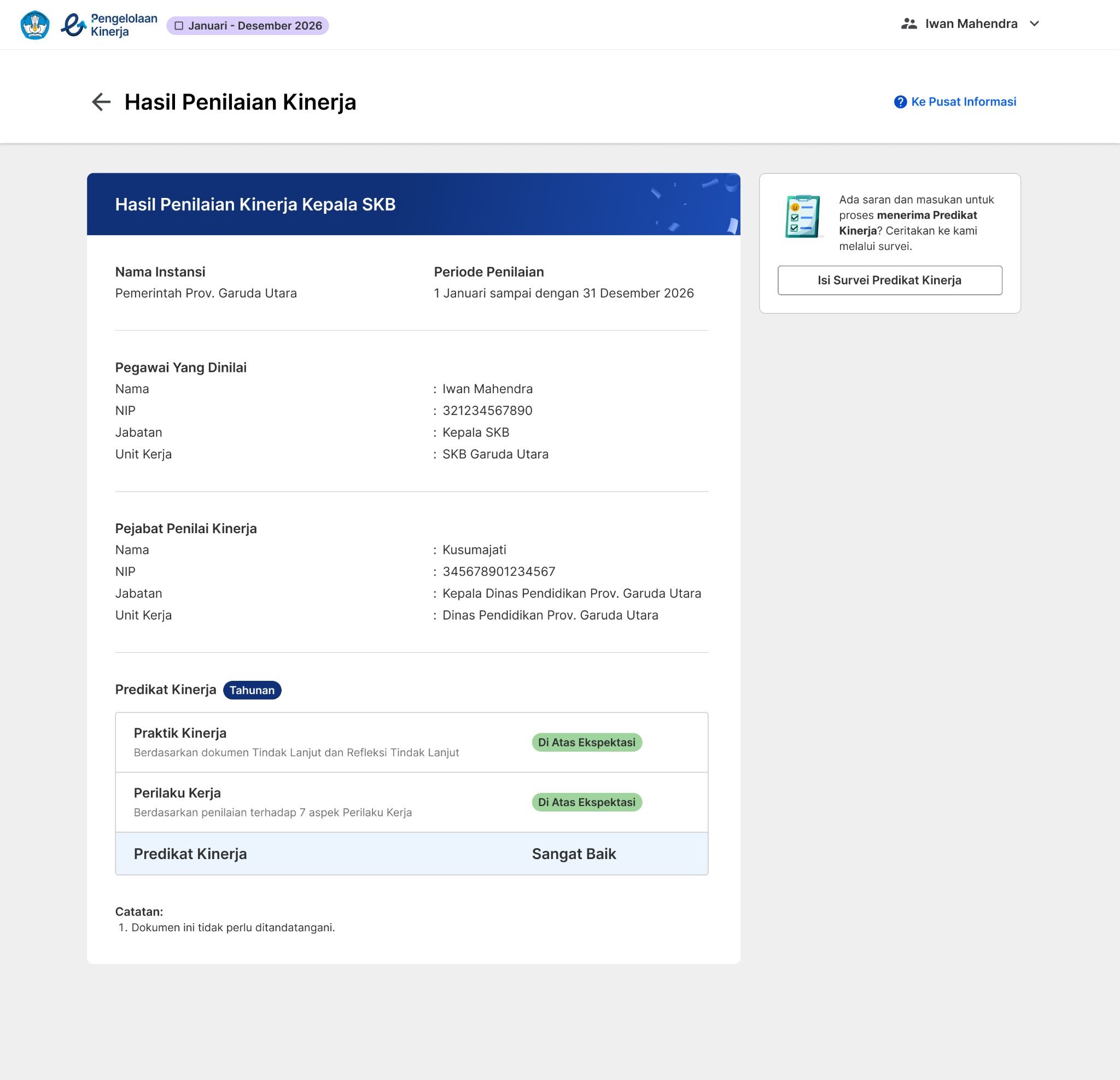Click the Hasil Penilaian Kinerja Kepala SKB banner title
The image size is (1120, 1080).
(x=255, y=205)
